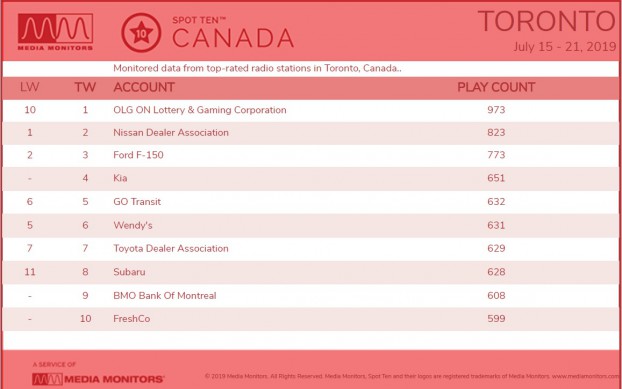Click the Spot Ten star badge icon
This screenshot has height=389, width=622.
[141, 33]
